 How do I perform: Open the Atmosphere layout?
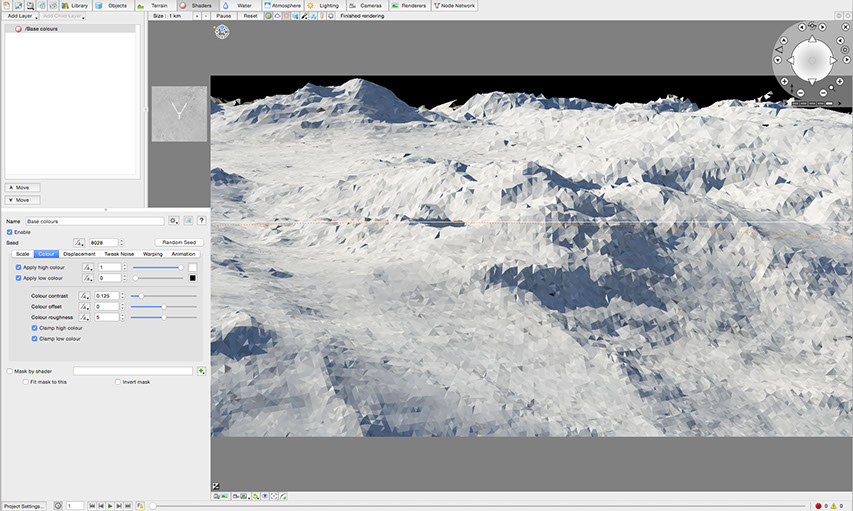click(281, 5)
